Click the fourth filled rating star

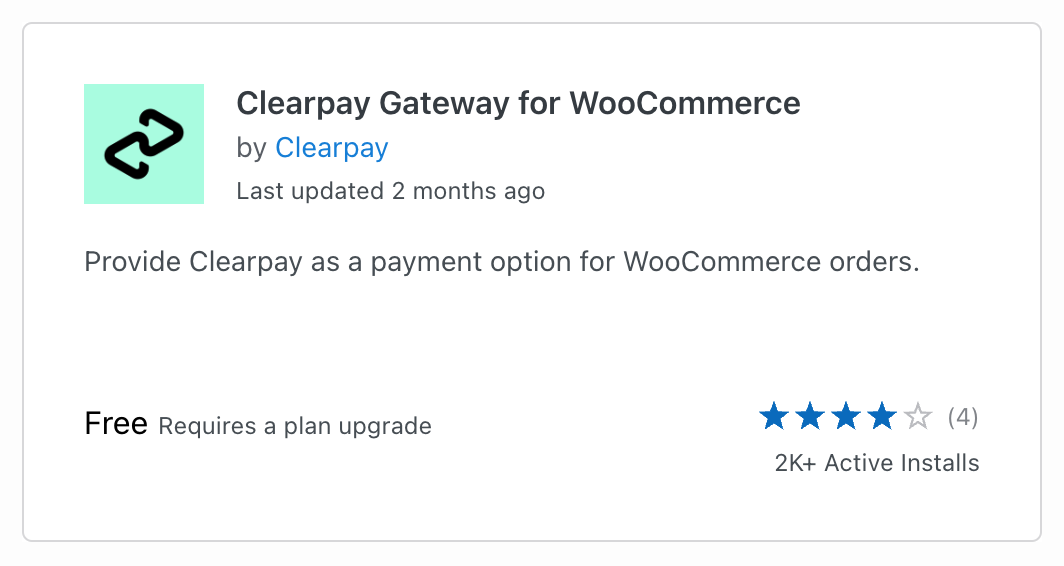coord(882,416)
